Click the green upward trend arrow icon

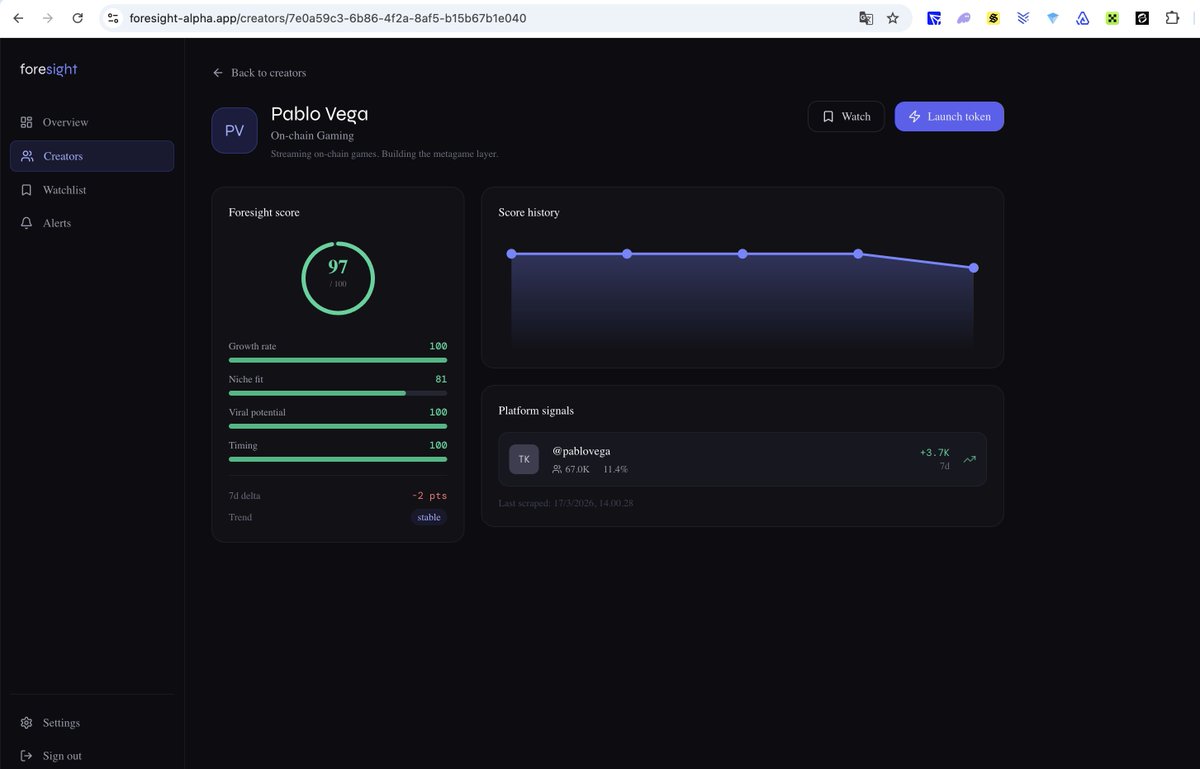click(x=969, y=459)
